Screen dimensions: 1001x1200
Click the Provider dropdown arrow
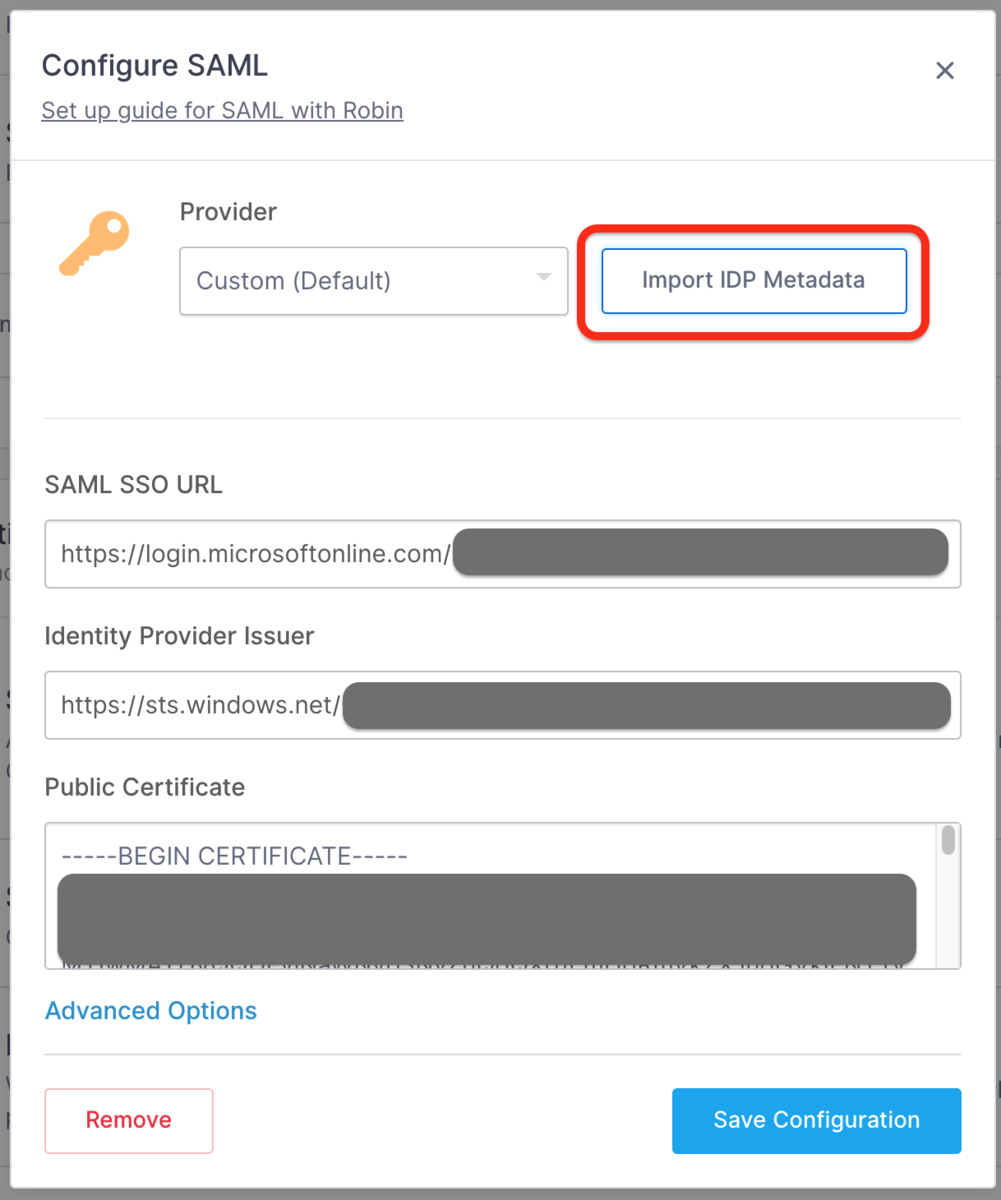(x=544, y=277)
